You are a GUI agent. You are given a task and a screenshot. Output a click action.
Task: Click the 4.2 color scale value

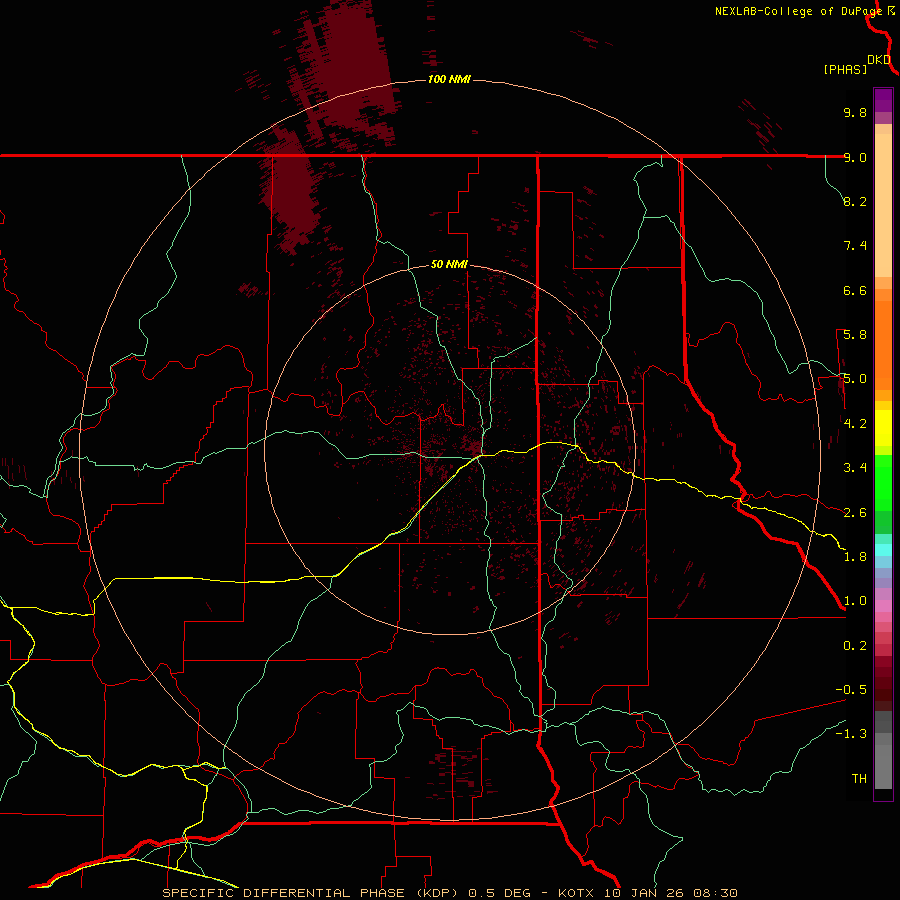coord(855,424)
